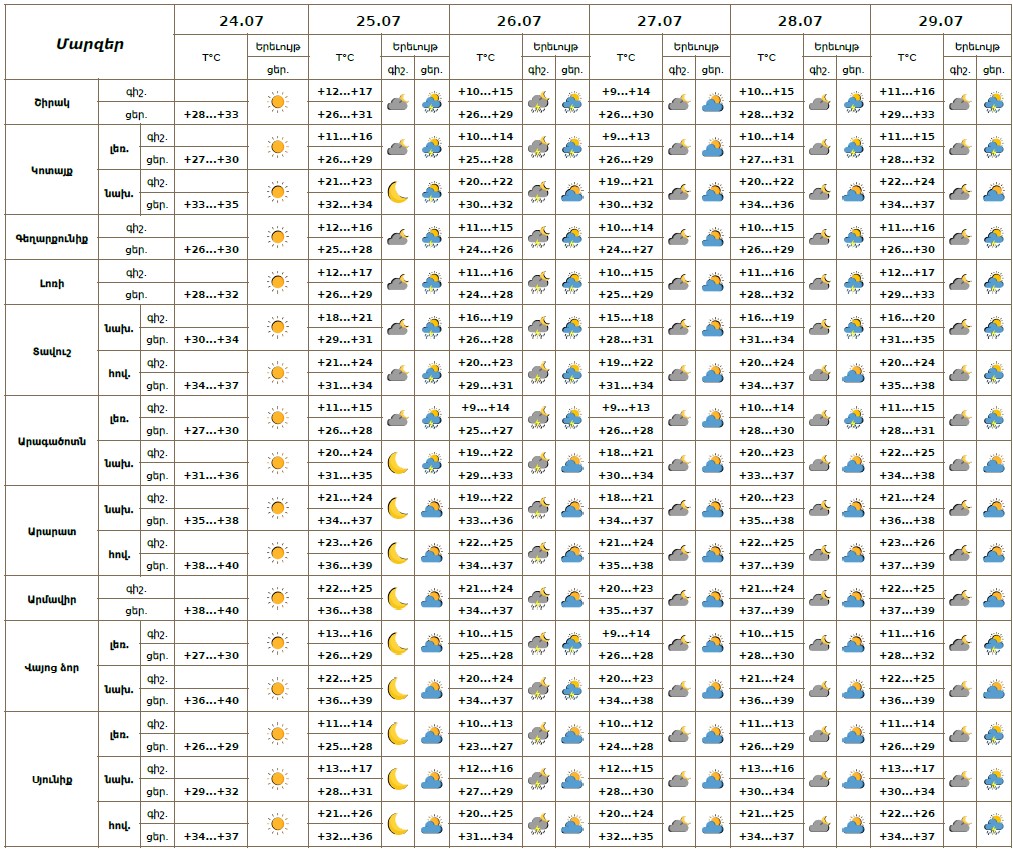
Task: Click the sun icon for Շիրակ on 24.07
Action: tap(278, 102)
